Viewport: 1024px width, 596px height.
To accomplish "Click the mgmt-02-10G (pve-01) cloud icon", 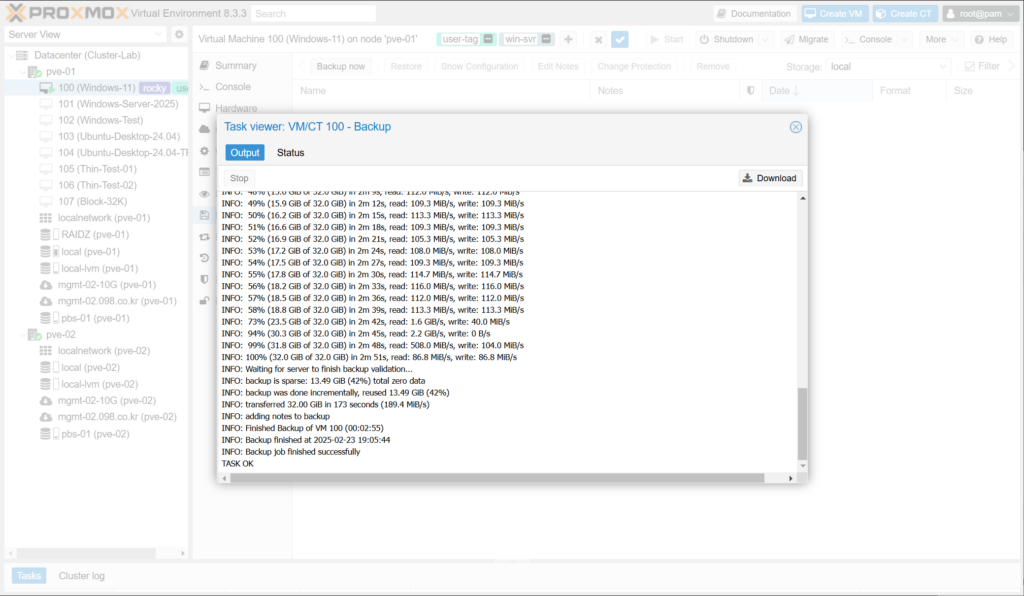I will coord(46,285).
